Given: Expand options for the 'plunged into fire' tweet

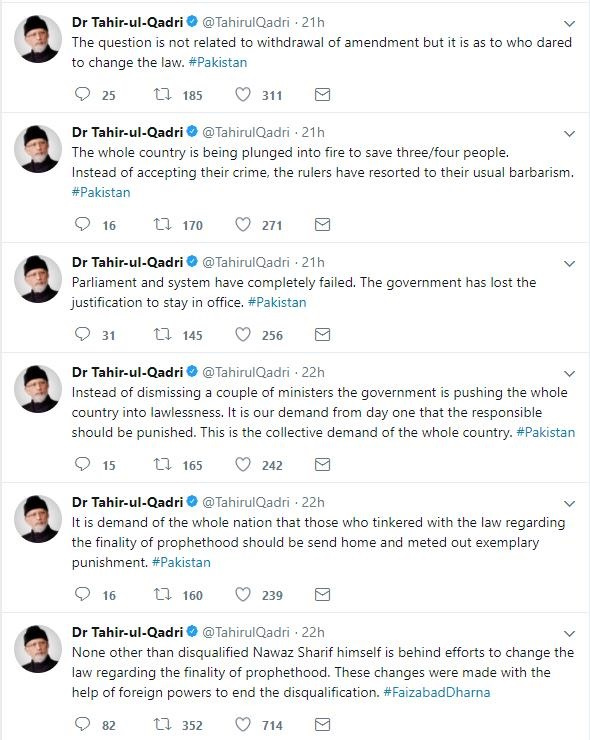Looking at the screenshot, I should [x=570, y=134].
